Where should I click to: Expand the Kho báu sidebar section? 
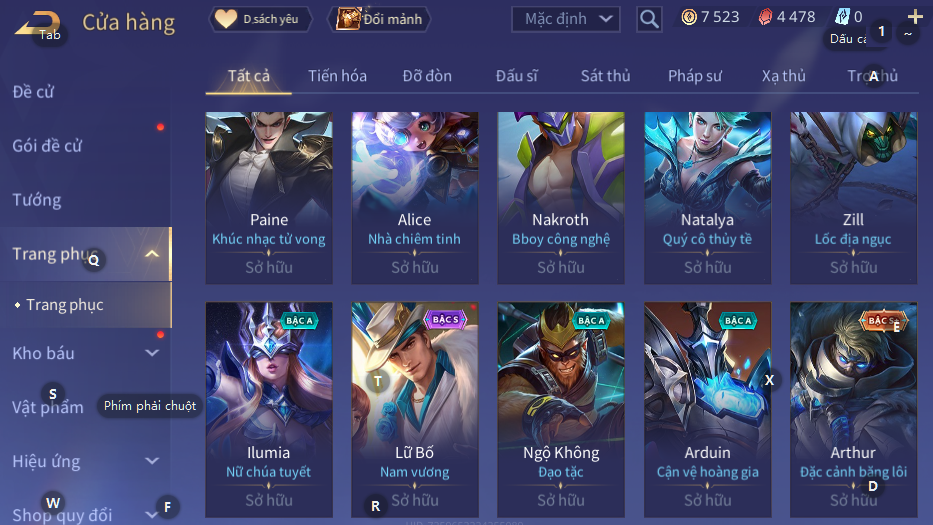click(152, 353)
